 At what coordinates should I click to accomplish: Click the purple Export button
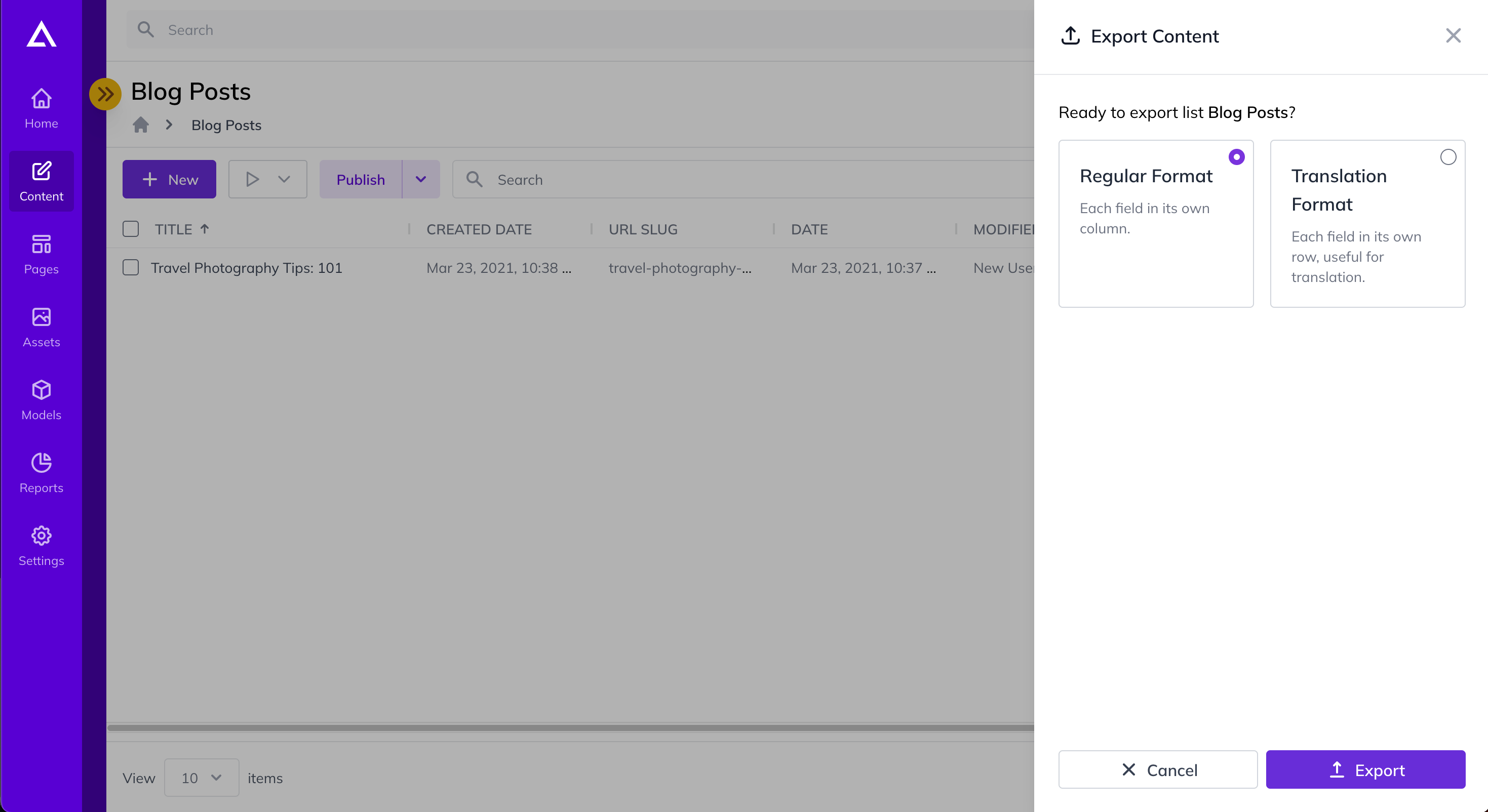tap(1365, 769)
